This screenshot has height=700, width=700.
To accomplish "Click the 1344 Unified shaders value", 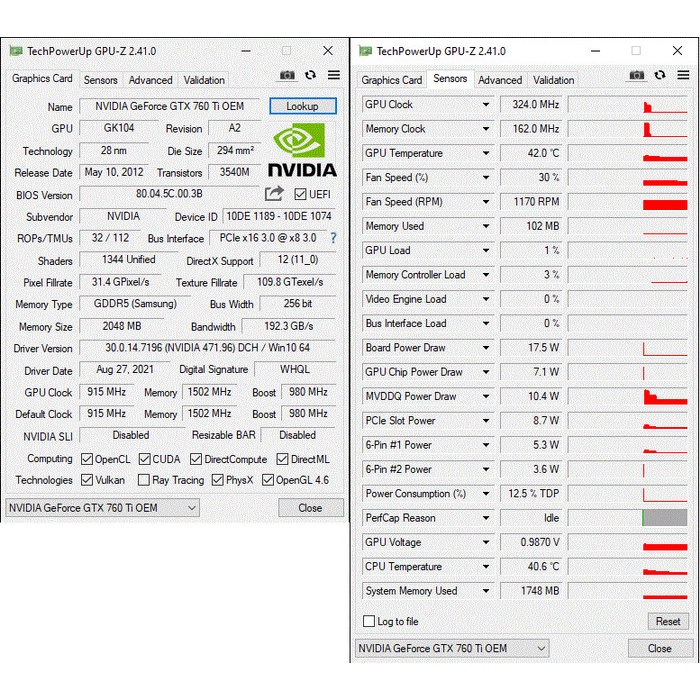I will point(129,259).
